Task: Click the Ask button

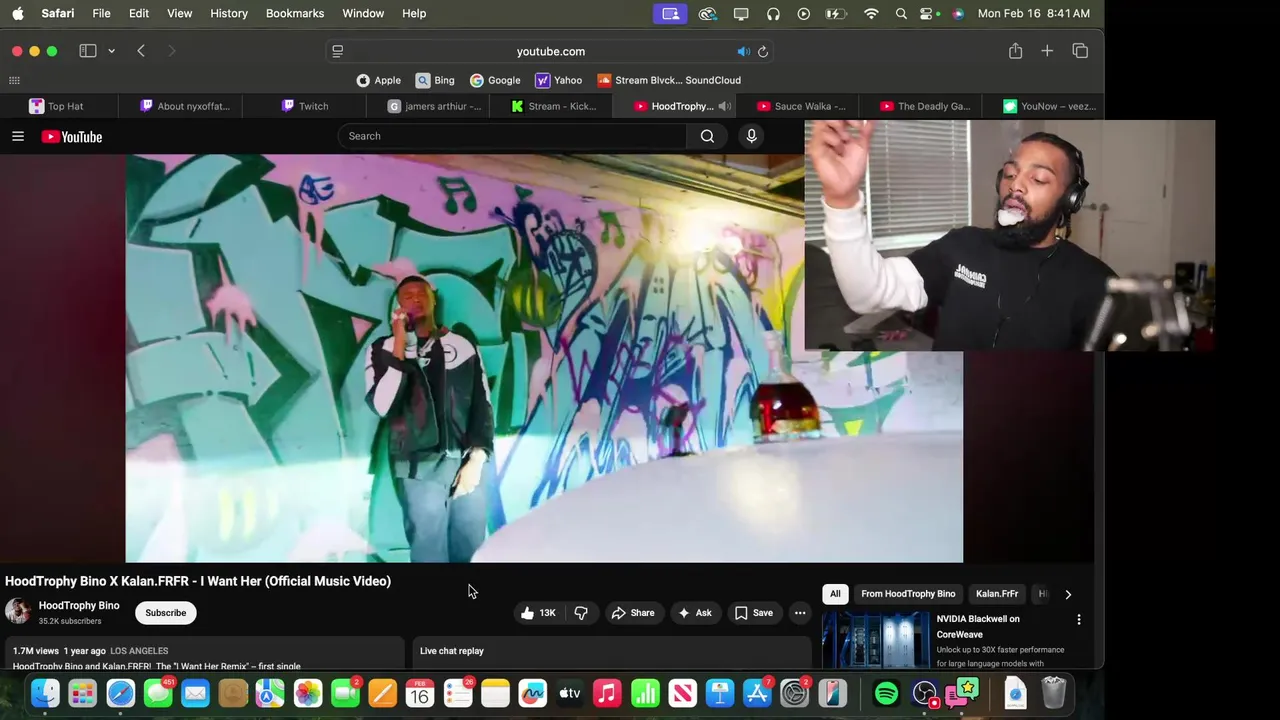Action: [x=694, y=613]
